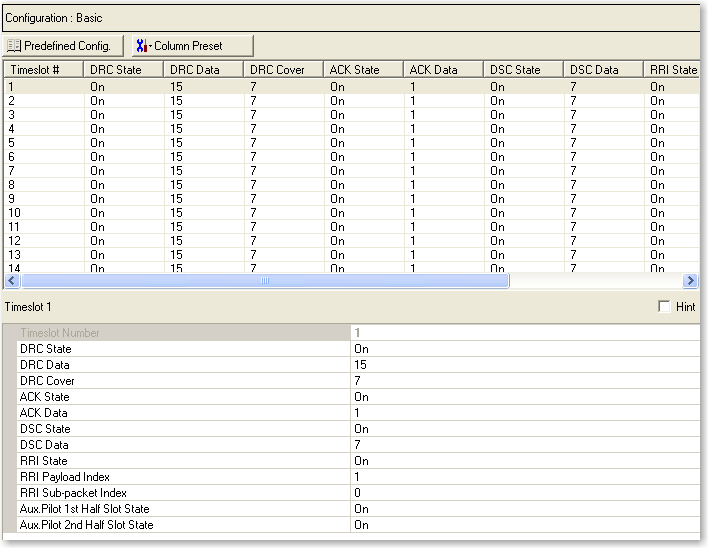Edit the ACK State value field below

click(525, 397)
